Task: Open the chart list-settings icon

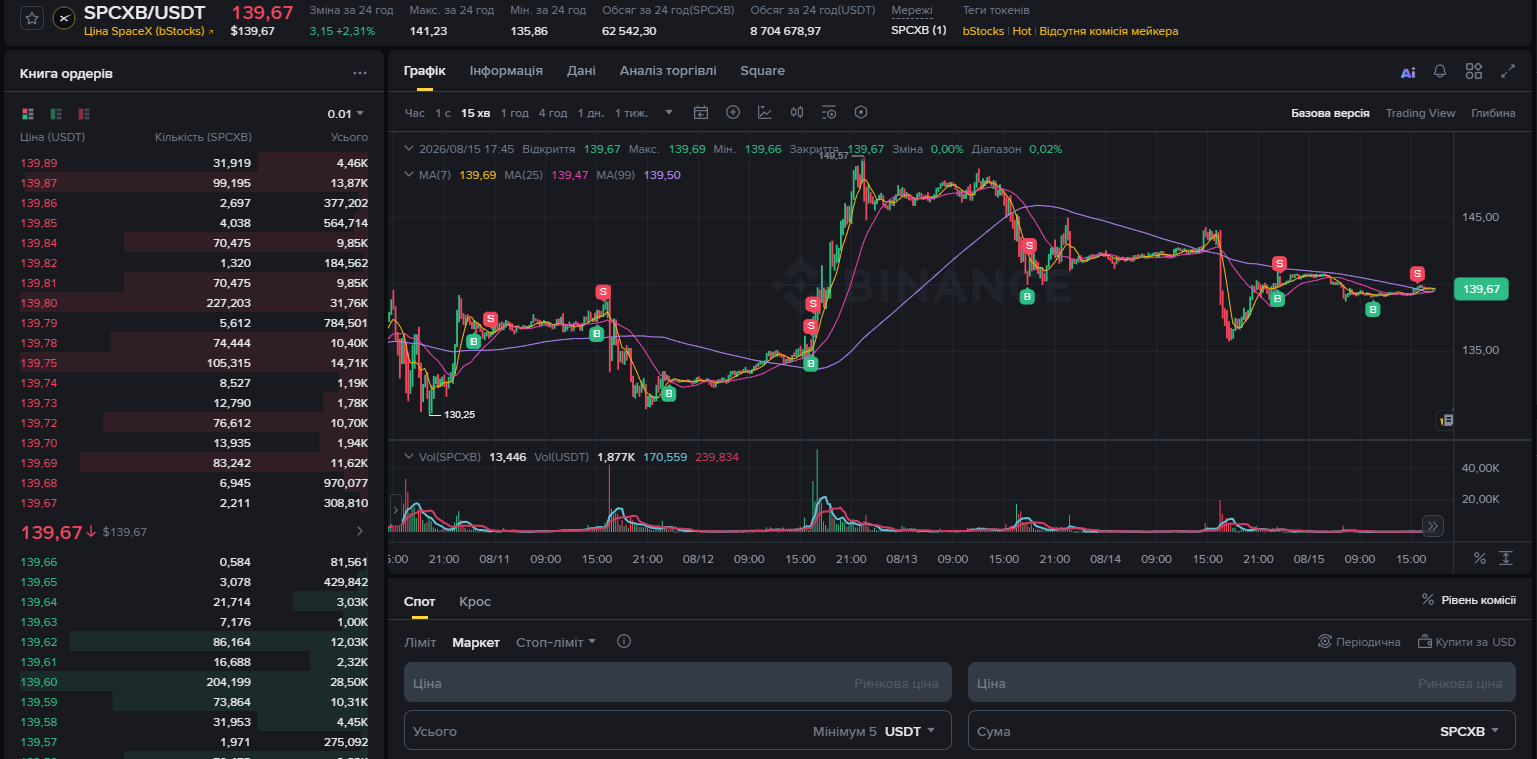Action: pyautogui.click(x=829, y=112)
